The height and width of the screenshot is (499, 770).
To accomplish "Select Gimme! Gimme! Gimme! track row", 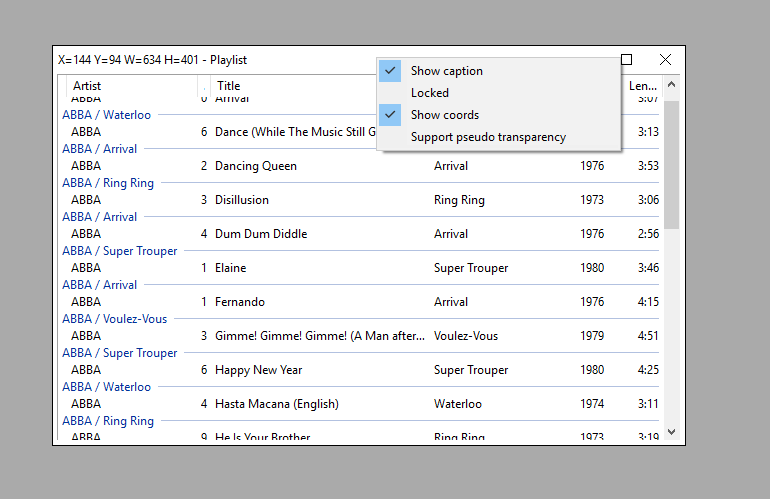I will 320,336.
